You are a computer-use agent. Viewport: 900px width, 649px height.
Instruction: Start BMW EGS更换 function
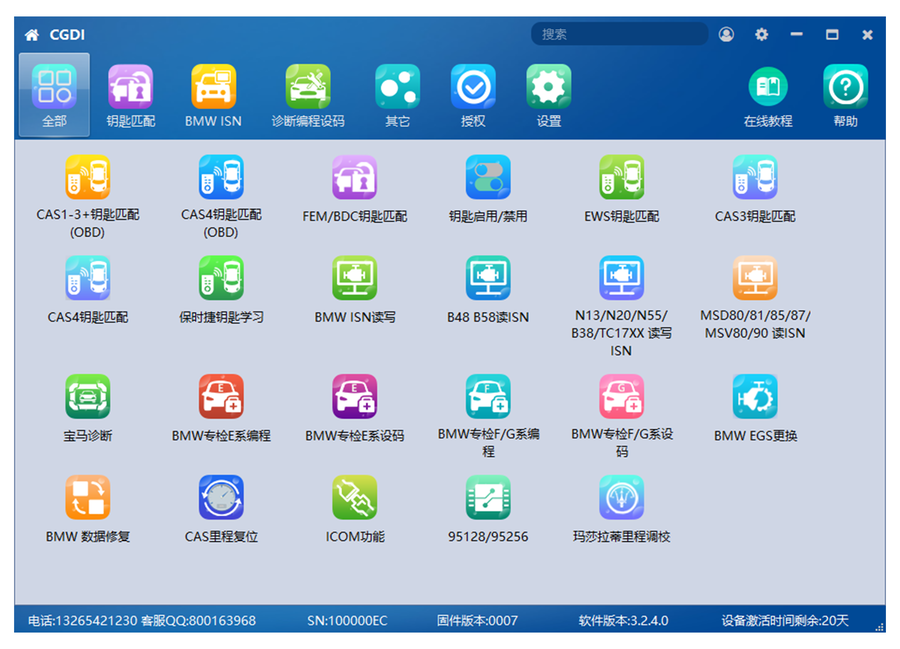(x=755, y=397)
